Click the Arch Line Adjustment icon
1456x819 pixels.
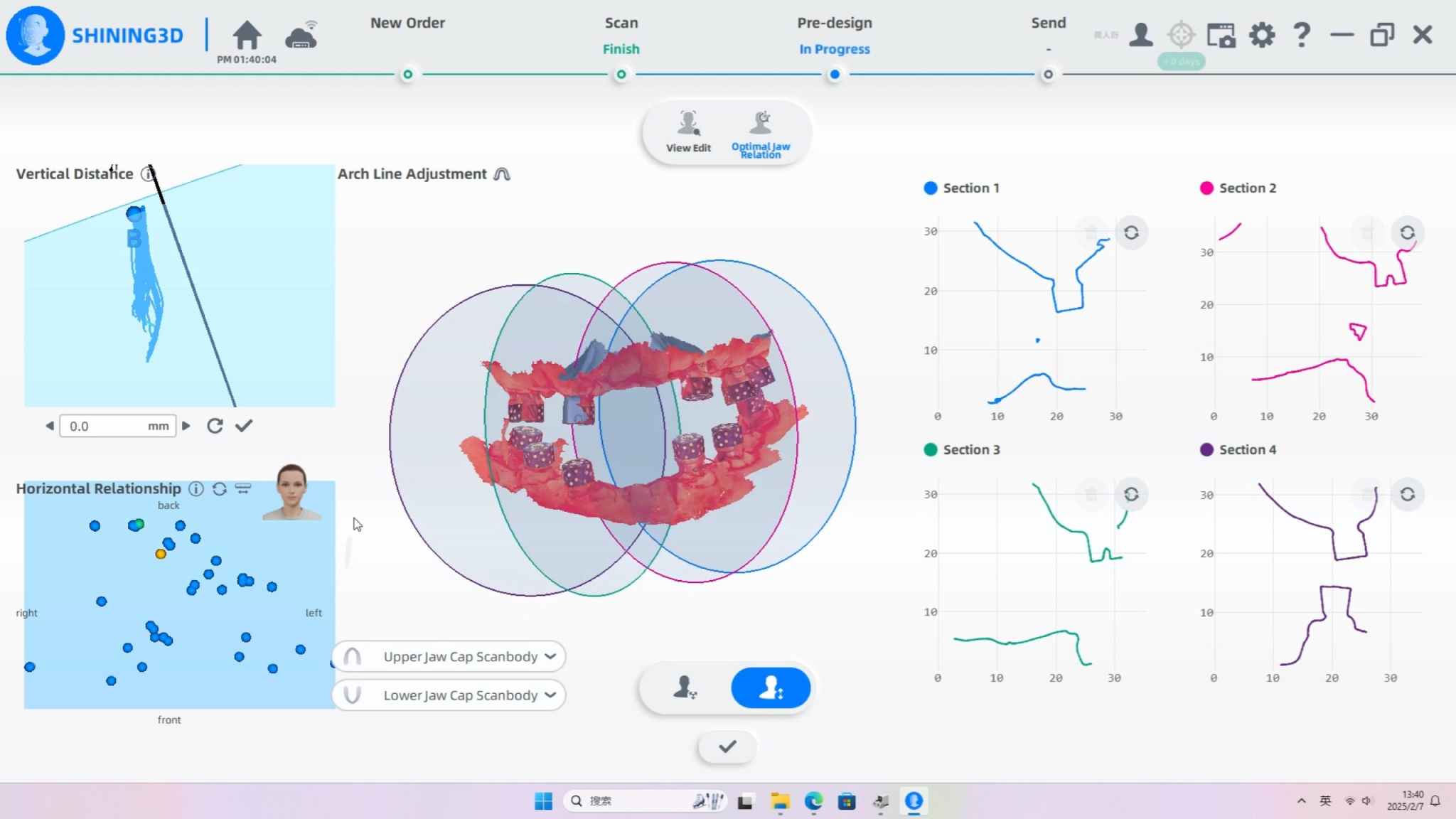(502, 174)
